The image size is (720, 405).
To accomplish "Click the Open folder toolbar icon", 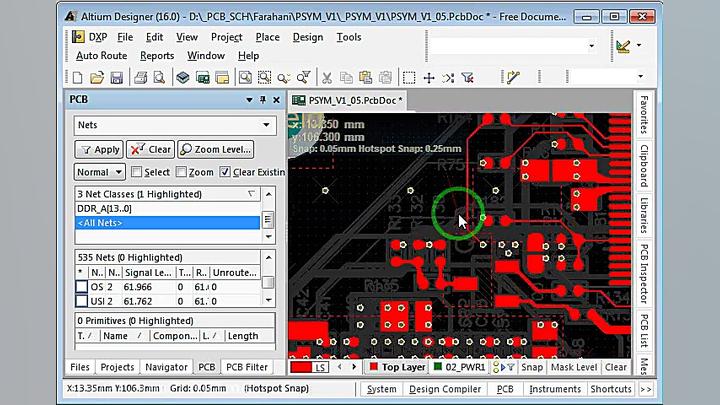I will click(97, 78).
